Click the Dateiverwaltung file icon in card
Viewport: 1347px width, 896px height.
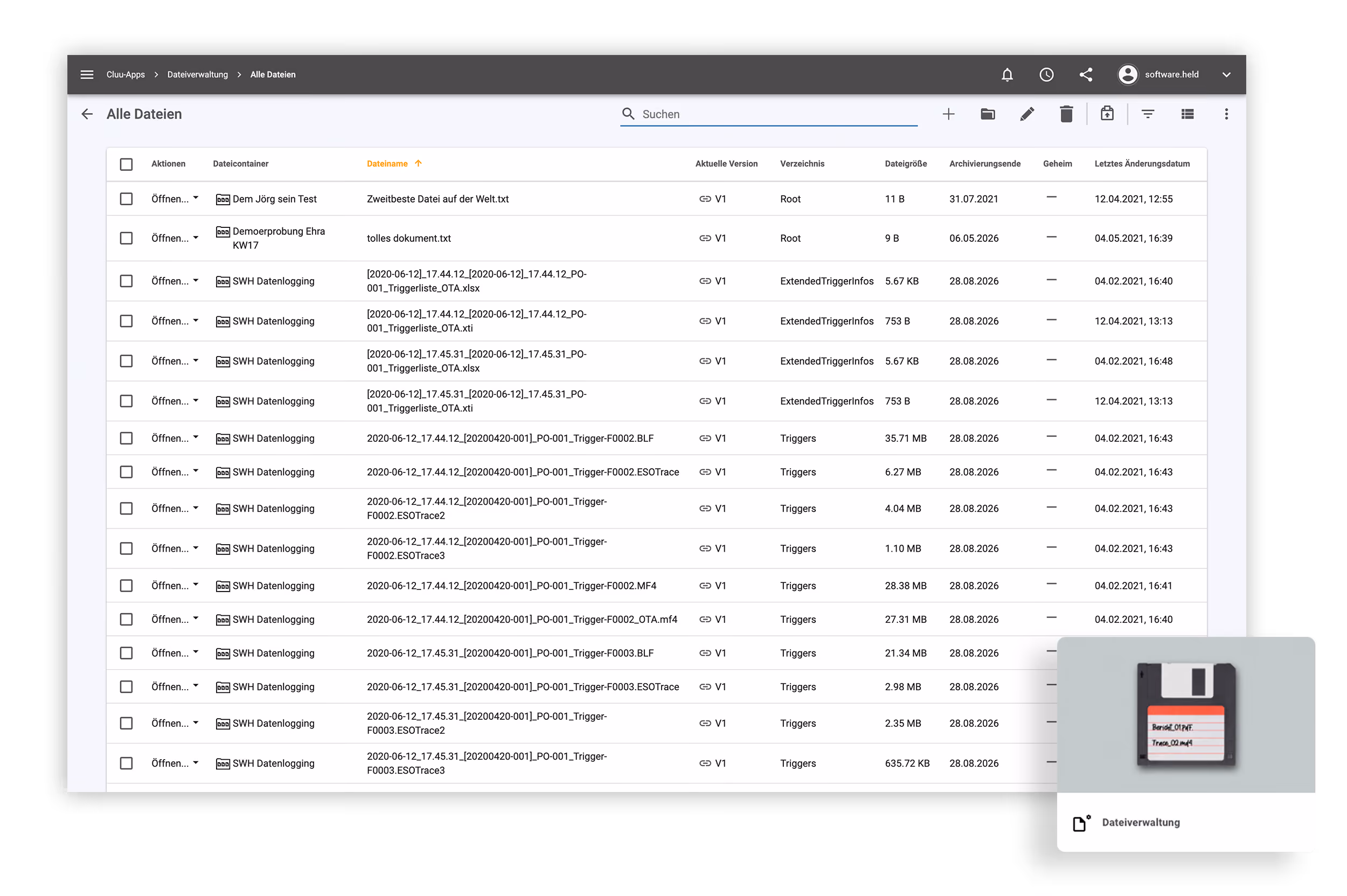click(x=1081, y=823)
